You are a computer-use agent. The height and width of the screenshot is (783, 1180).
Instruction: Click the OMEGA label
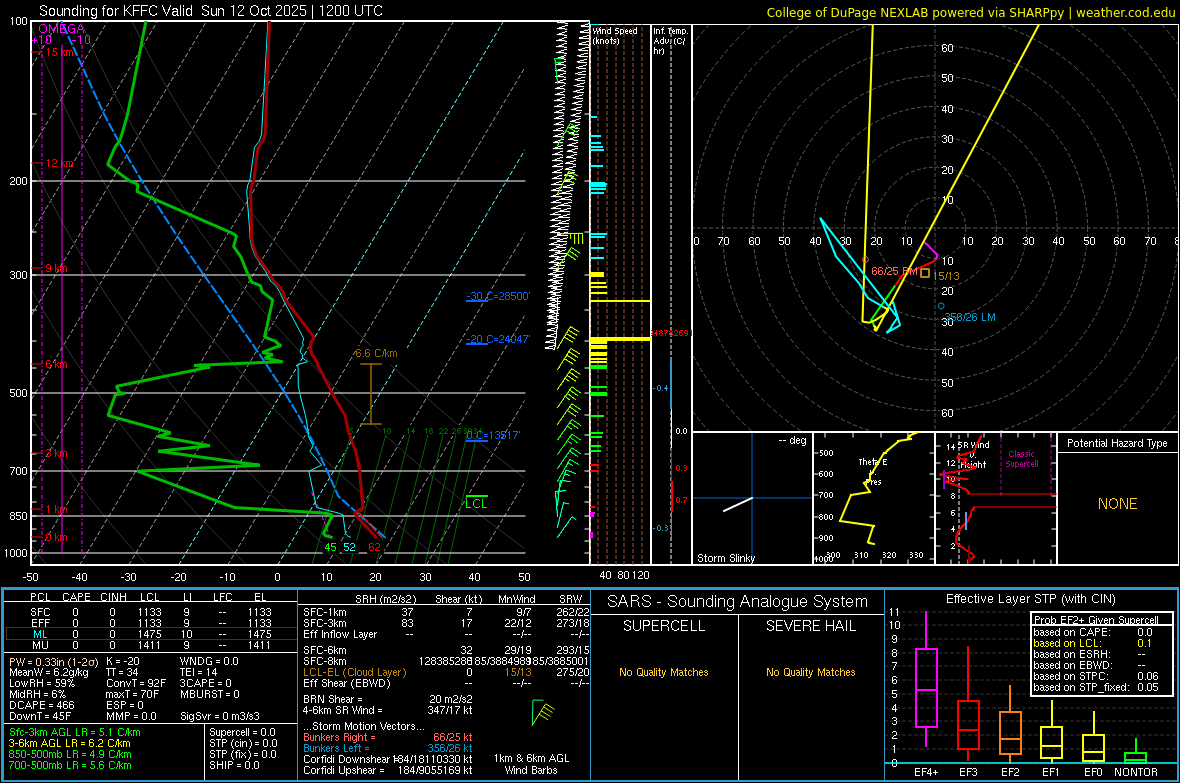coord(62,29)
